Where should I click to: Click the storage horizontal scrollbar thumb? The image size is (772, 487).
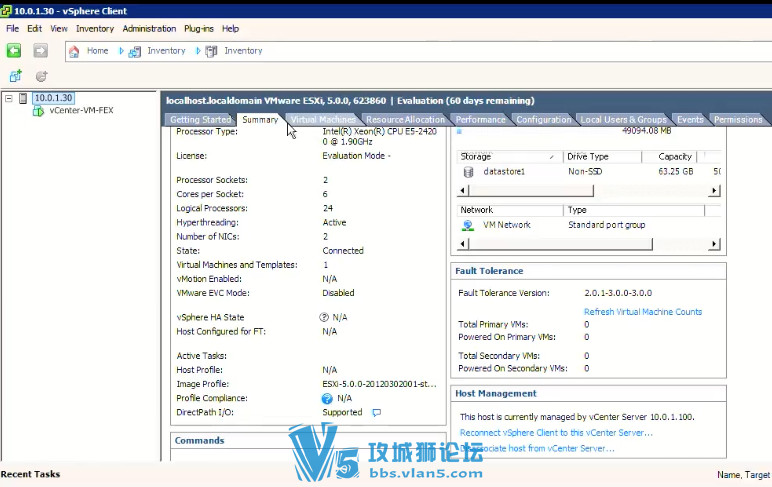pos(531,191)
